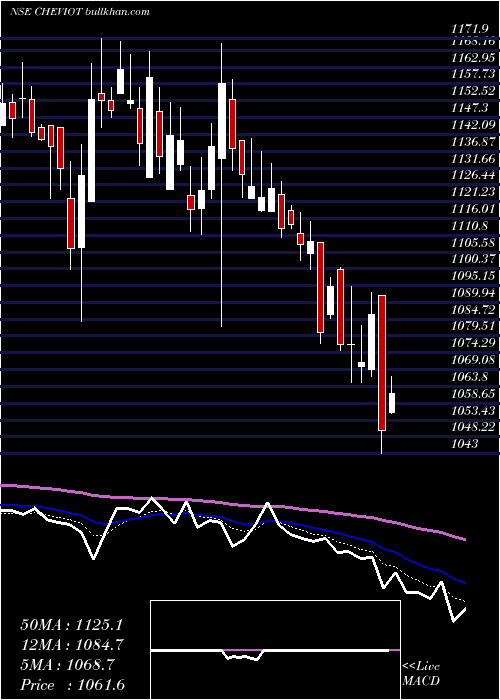500x700 pixels.
Task: Click the 1116.01 price axis label
Action: click(473, 209)
